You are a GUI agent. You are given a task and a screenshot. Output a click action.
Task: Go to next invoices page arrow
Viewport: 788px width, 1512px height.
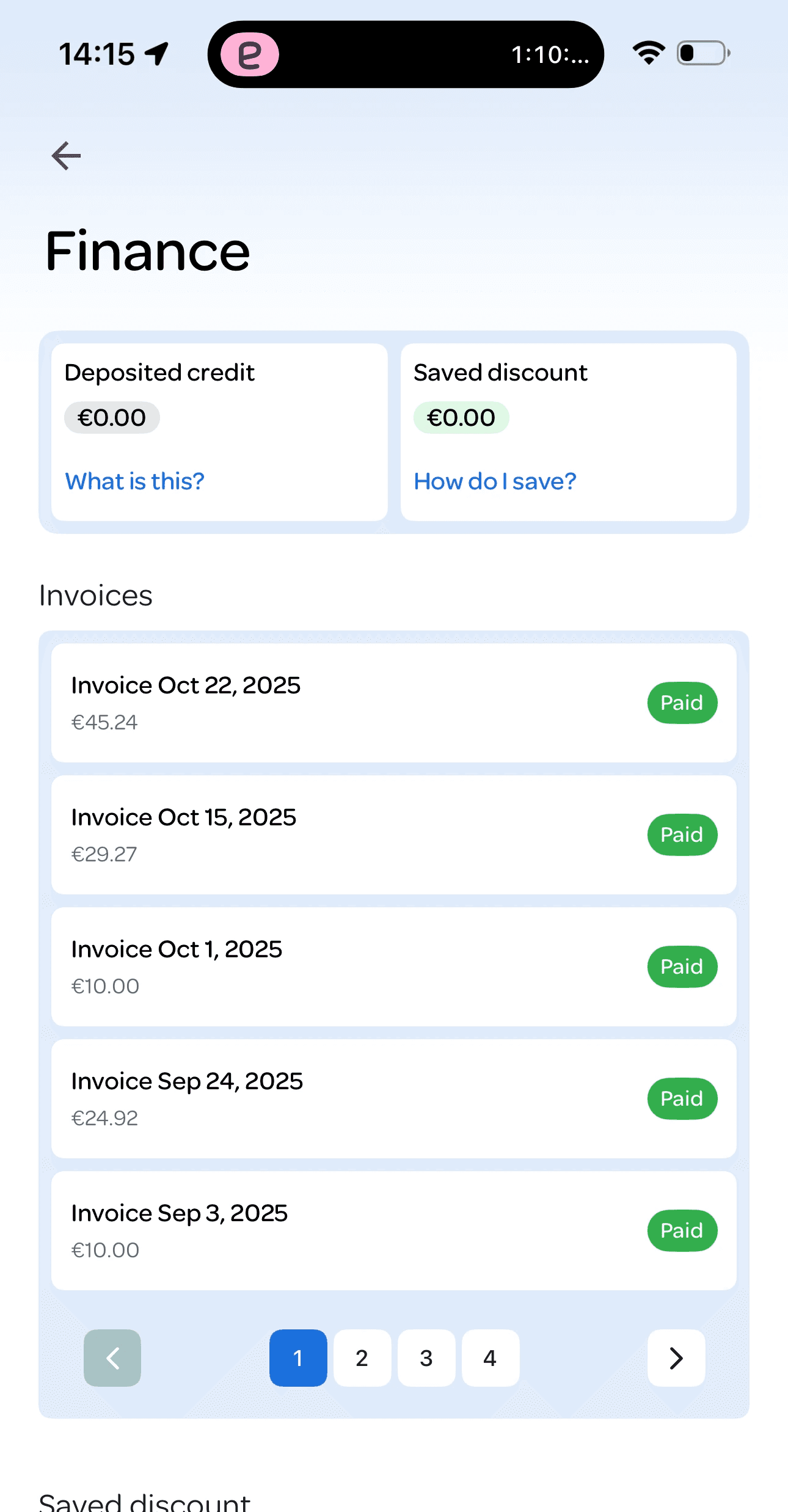(676, 1358)
